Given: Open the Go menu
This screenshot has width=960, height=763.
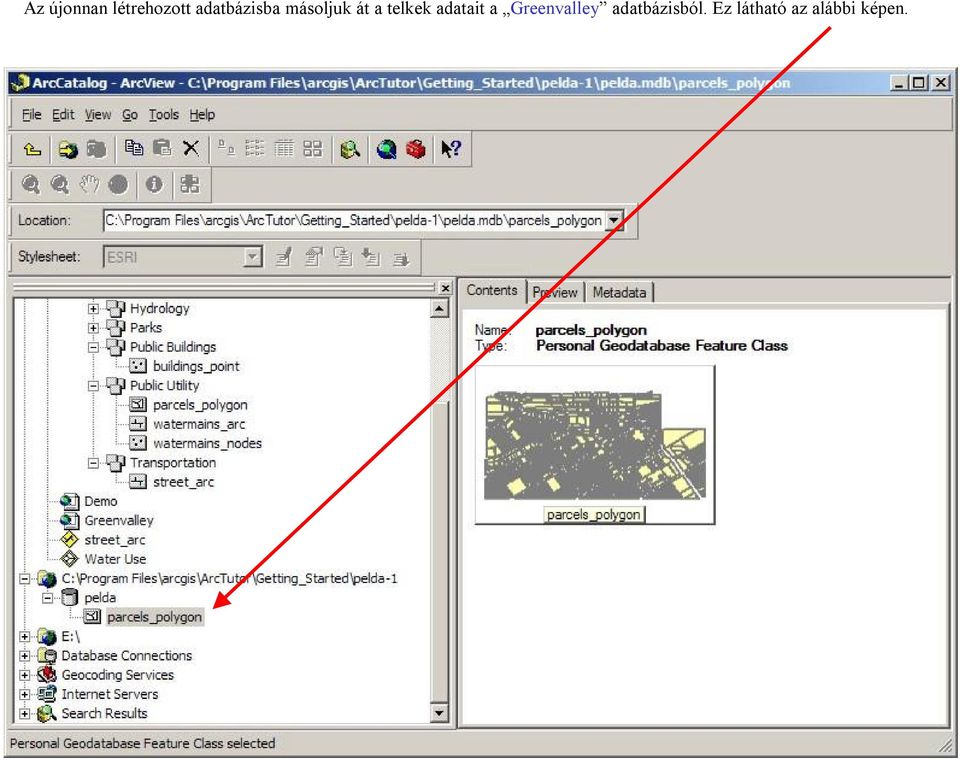Looking at the screenshot, I should [130, 115].
